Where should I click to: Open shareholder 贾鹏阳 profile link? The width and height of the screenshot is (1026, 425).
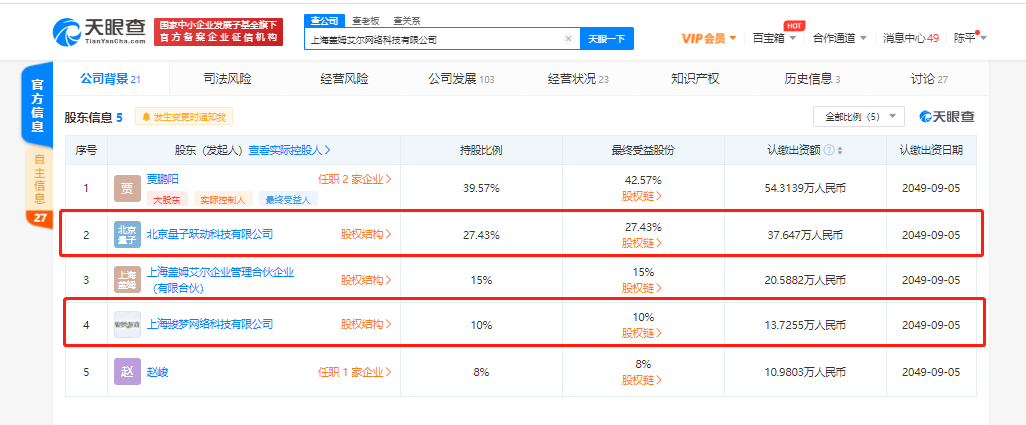(x=162, y=179)
